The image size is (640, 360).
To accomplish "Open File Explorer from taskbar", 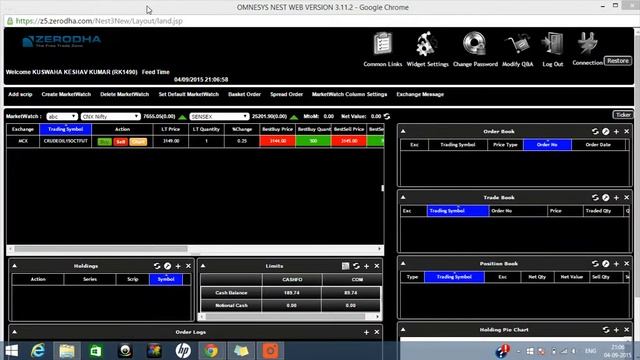I will [x=67, y=351].
